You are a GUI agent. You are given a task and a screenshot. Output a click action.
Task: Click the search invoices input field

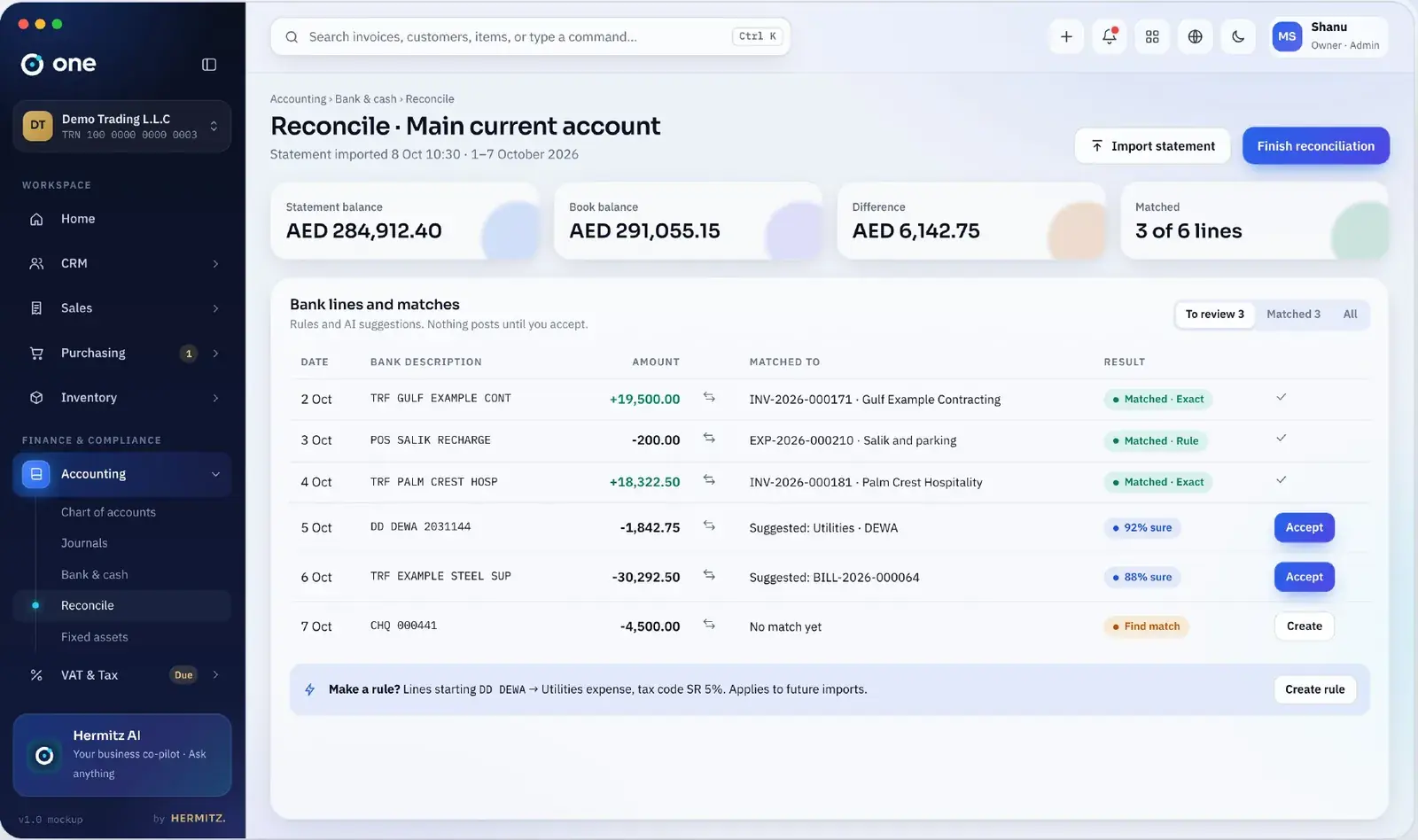point(530,36)
